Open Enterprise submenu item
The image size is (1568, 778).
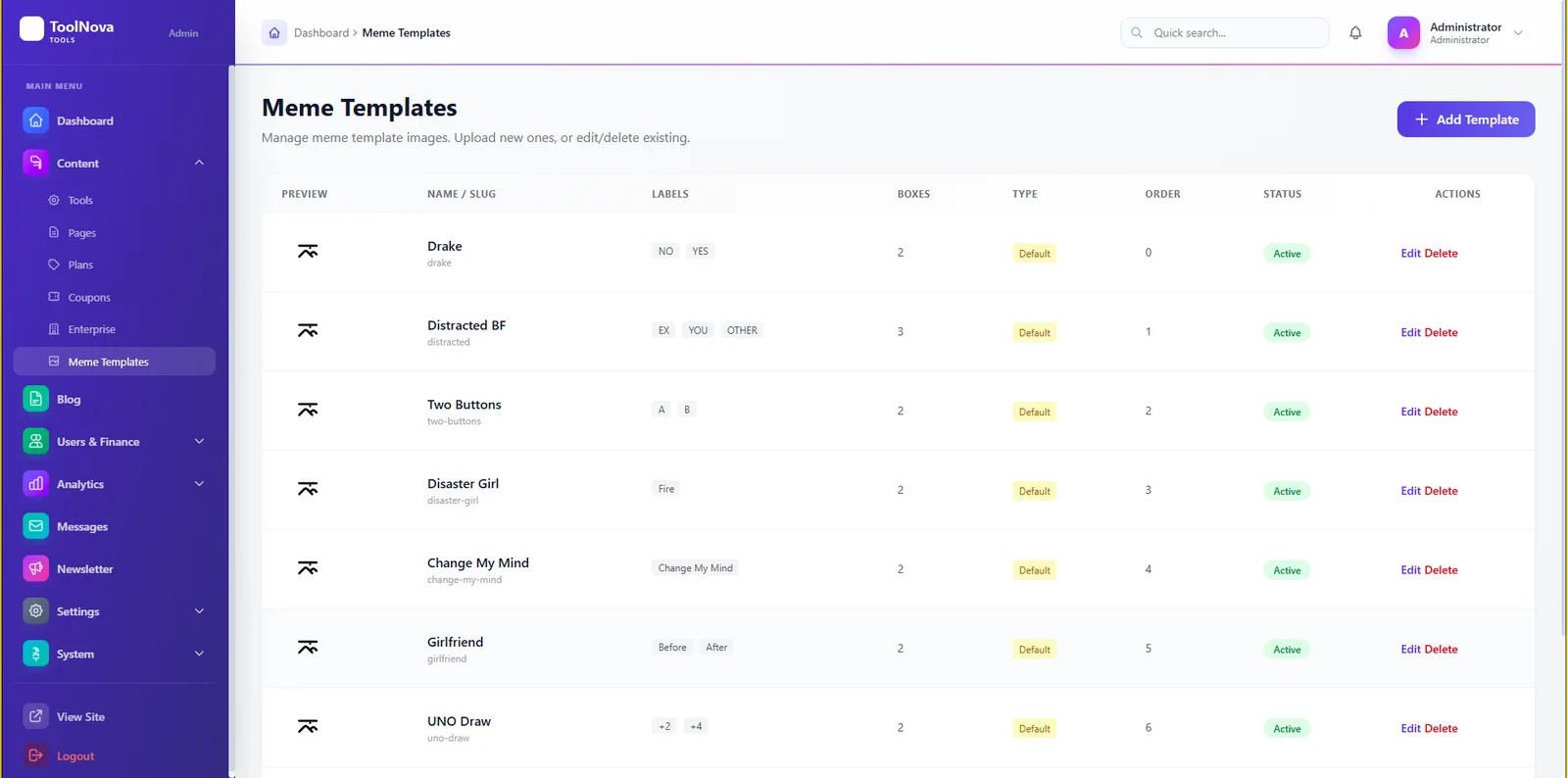(x=92, y=330)
